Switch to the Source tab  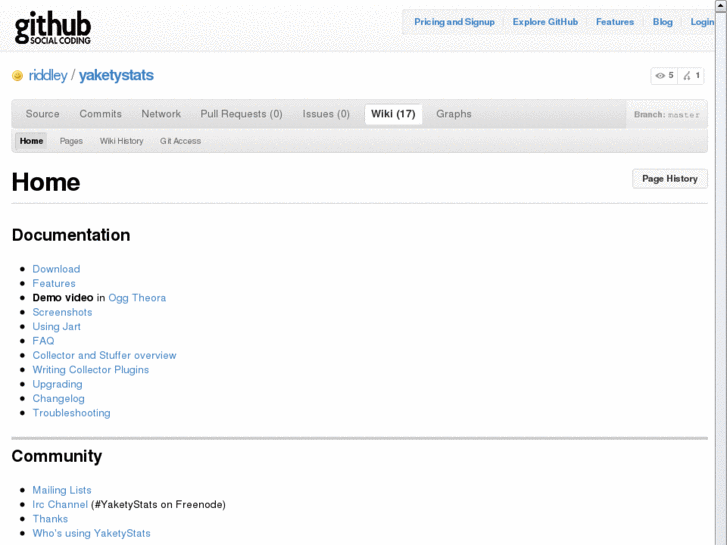tap(42, 114)
